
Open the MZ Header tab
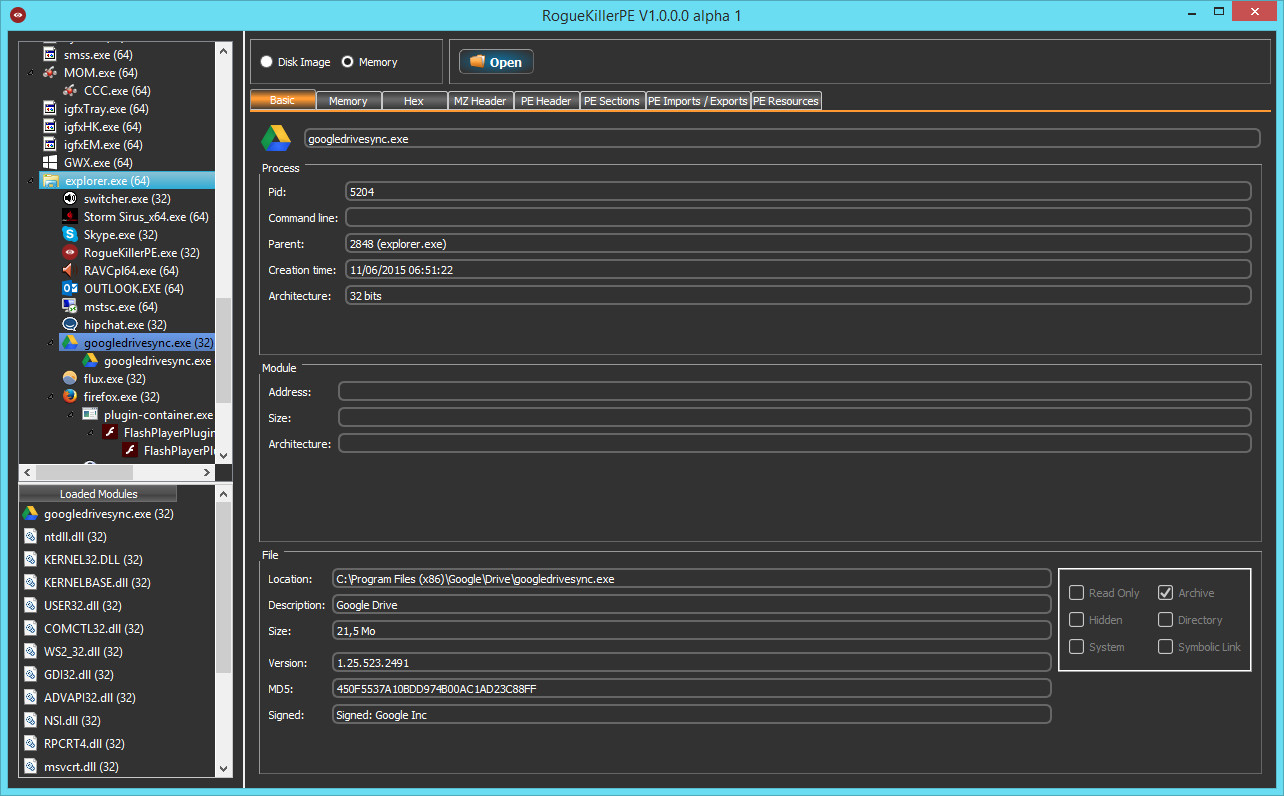point(480,101)
